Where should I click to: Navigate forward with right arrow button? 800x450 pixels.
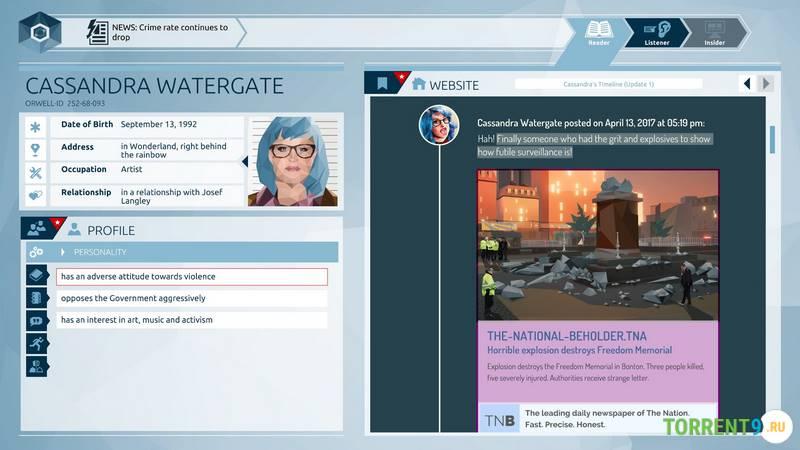[x=766, y=84]
